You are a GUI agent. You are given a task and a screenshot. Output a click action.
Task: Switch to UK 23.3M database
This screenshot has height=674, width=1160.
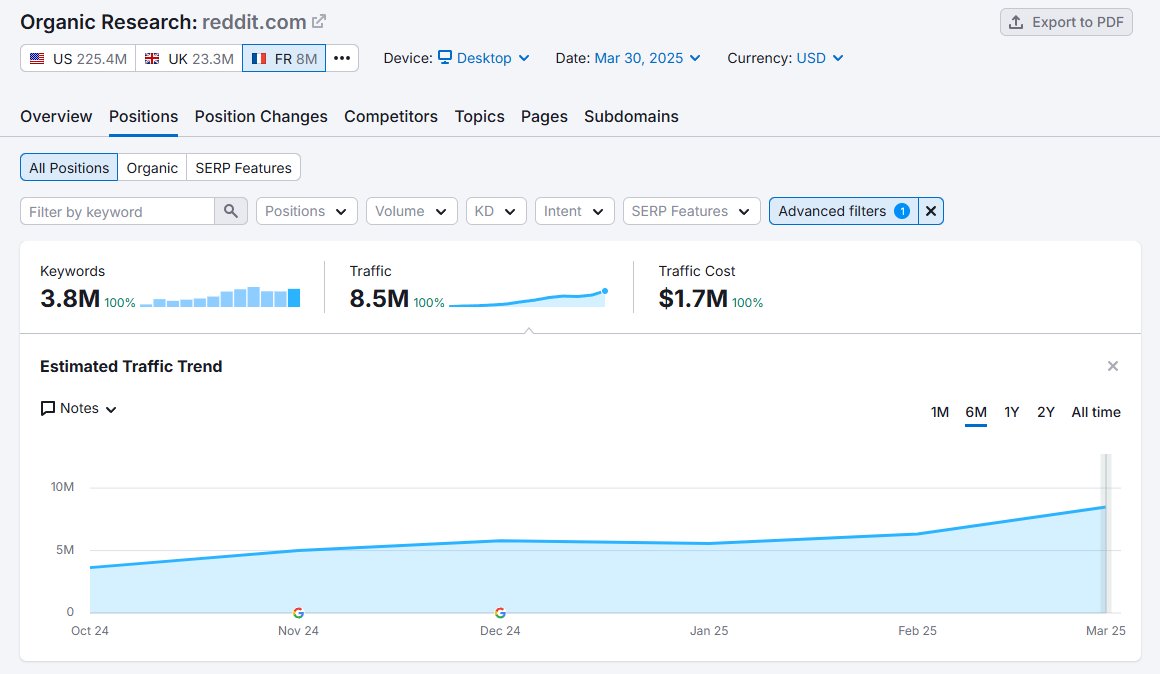click(189, 58)
